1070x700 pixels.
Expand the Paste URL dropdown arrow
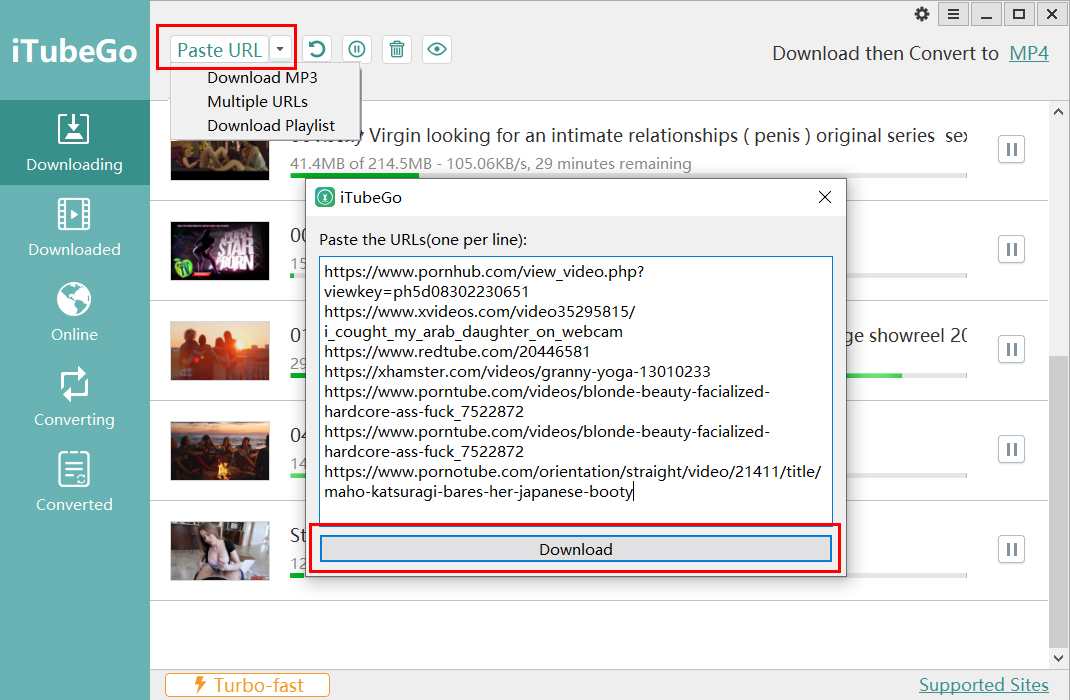[280, 50]
